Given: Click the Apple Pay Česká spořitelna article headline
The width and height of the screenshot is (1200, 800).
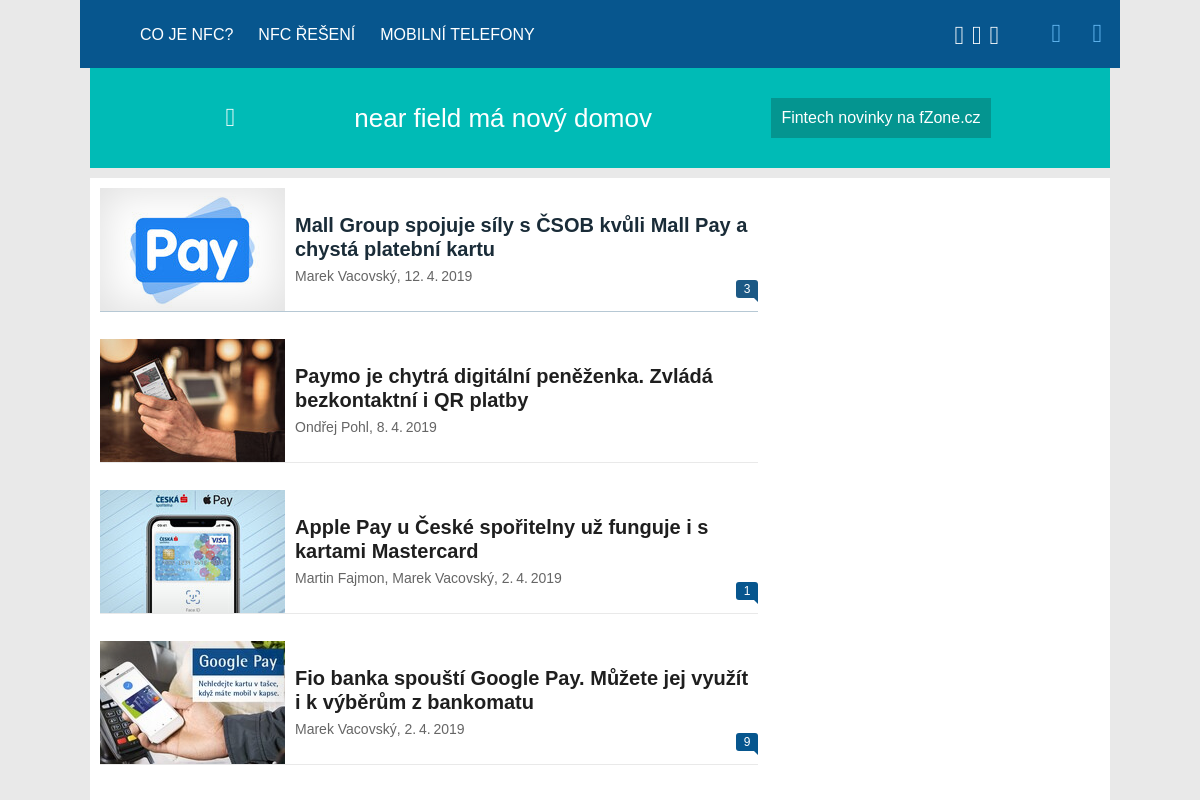Looking at the screenshot, I should tap(501, 539).
